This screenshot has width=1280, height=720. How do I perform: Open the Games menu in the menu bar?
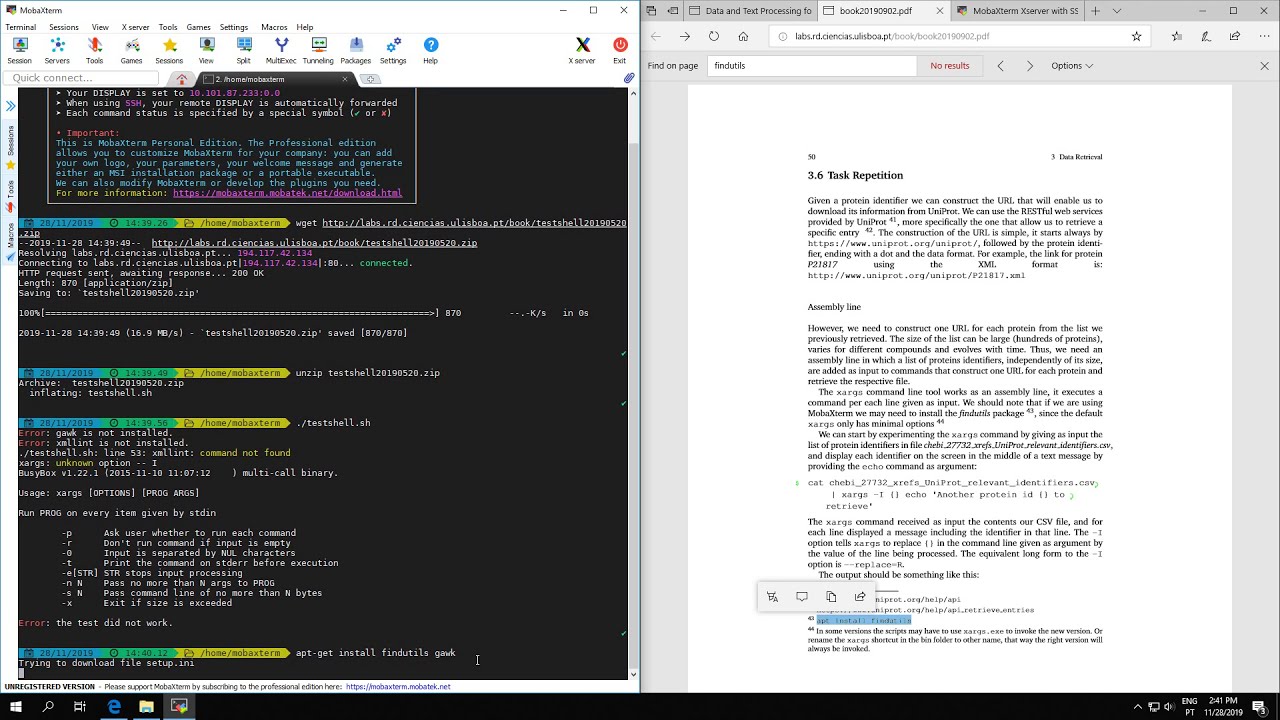(198, 27)
